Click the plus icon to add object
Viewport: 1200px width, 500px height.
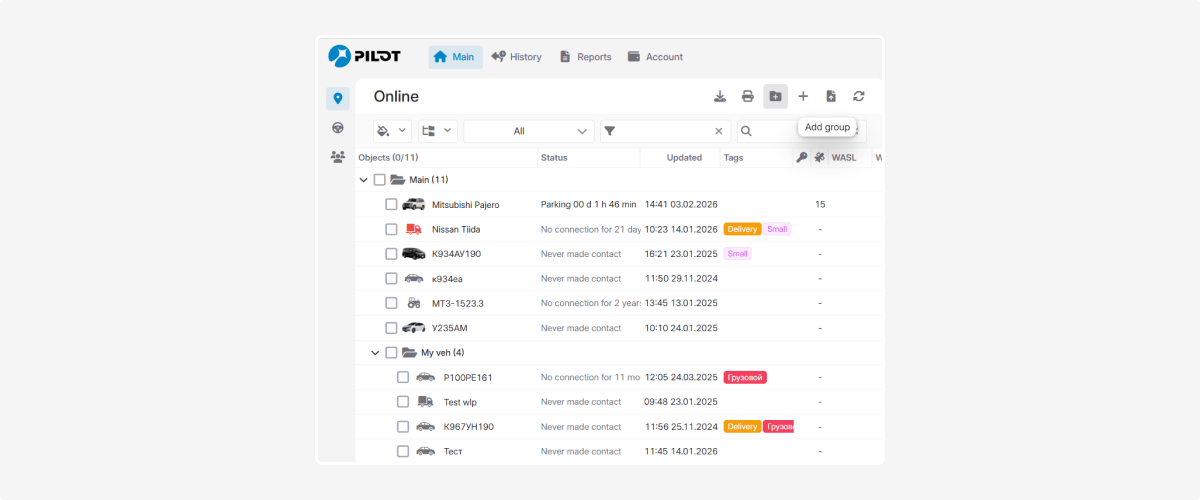(803, 96)
